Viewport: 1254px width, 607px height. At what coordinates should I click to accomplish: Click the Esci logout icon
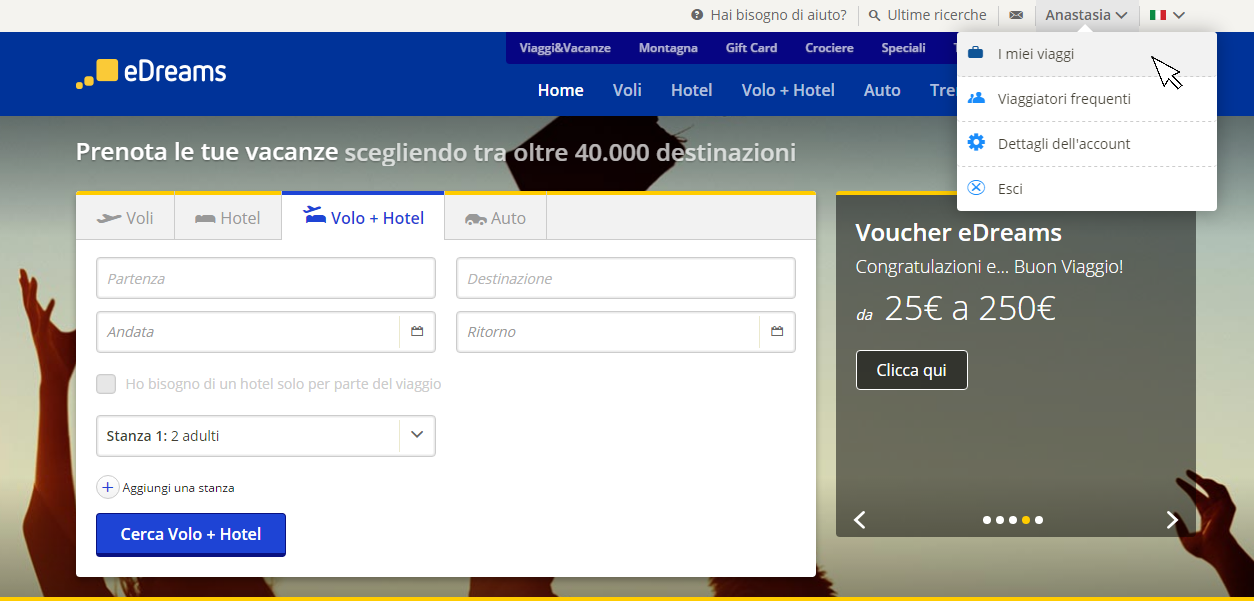pyautogui.click(x=977, y=188)
